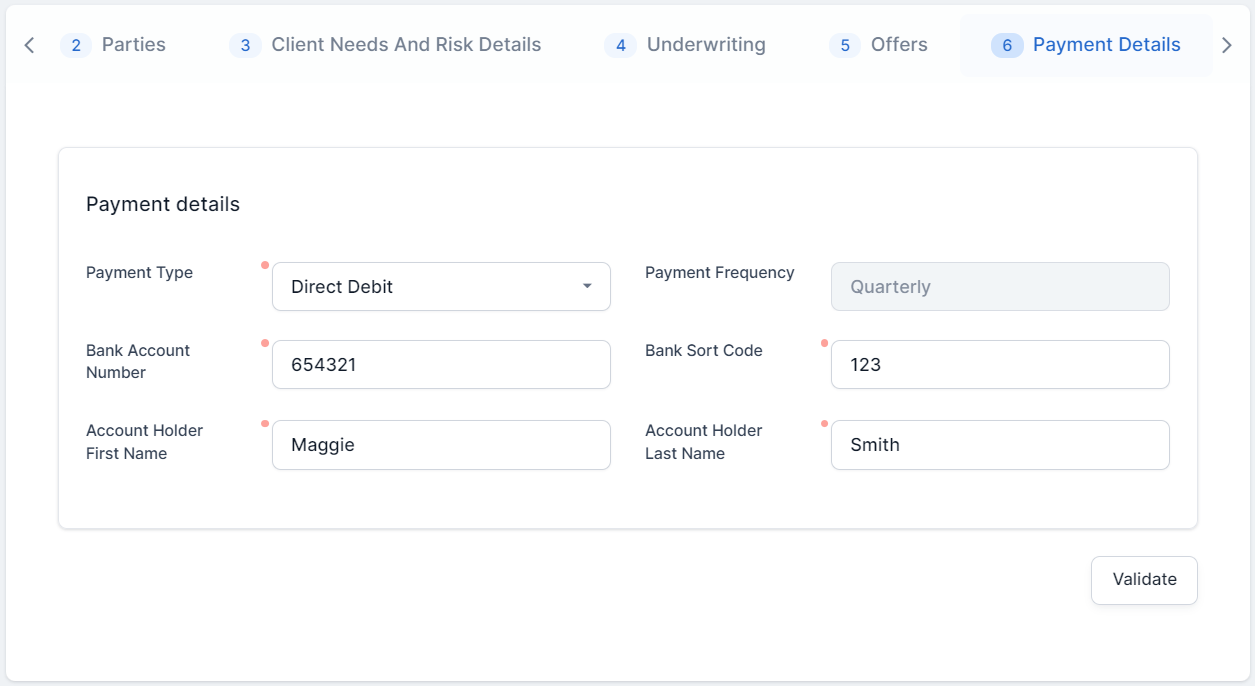Click the step 3 number badge
The width and height of the screenshot is (1255, 686).
[x=245, y=45]
